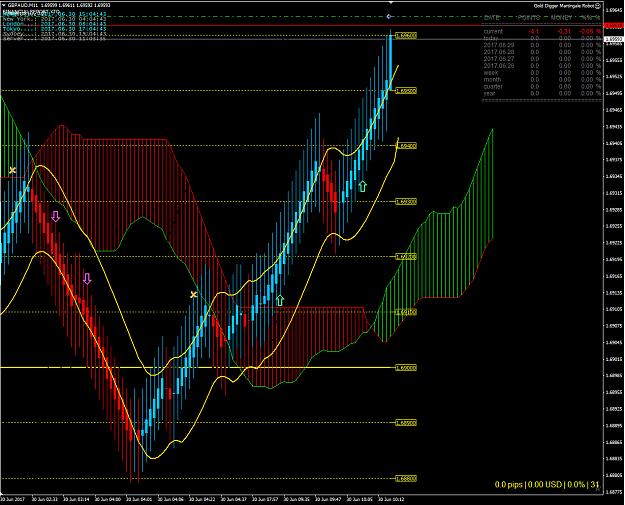The image size is (625, 505).
Task: Click the smiley face Expert Advisor icon
Action: pos(598,6)
